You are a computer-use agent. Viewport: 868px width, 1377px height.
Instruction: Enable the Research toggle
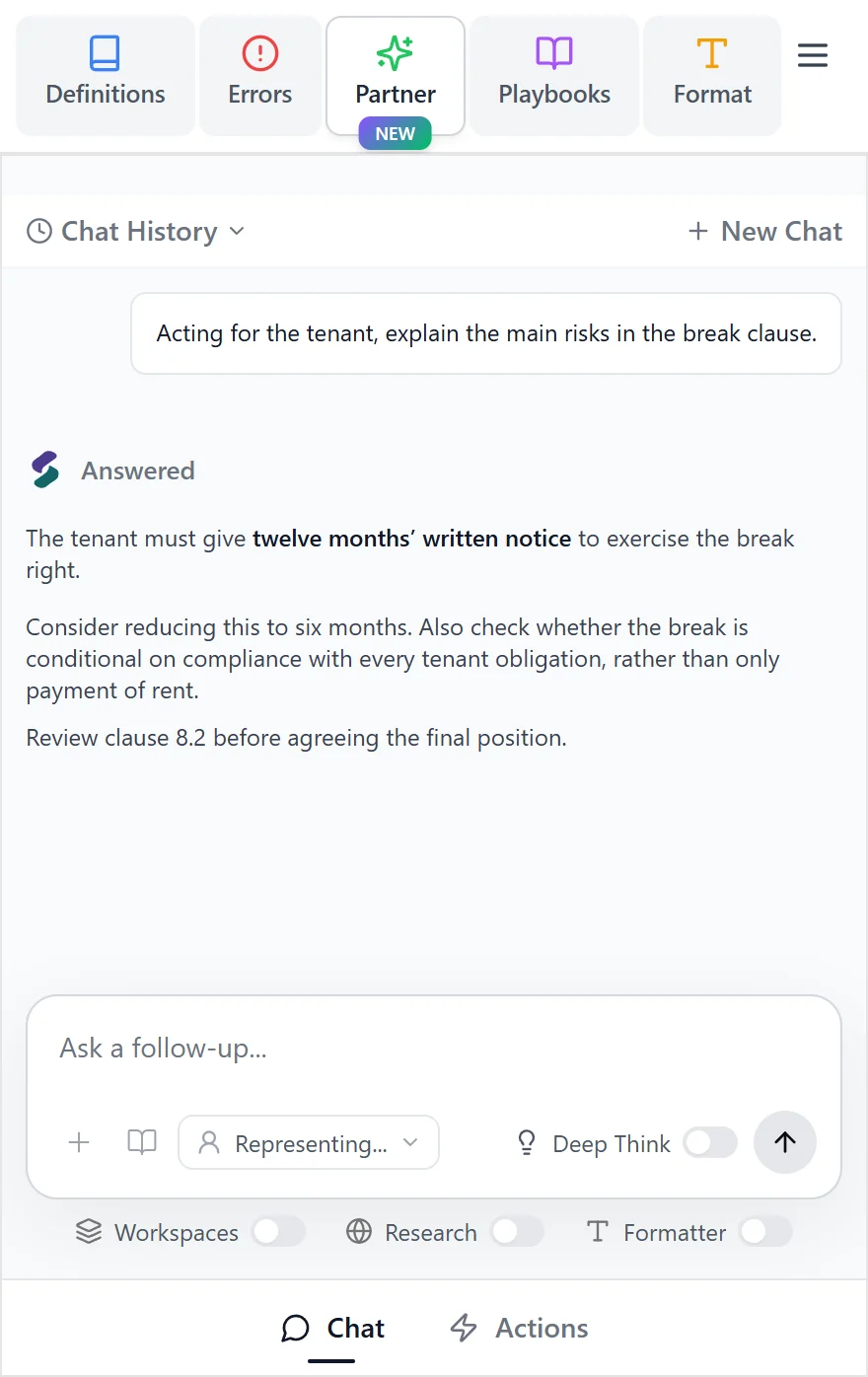(517, 1231)
